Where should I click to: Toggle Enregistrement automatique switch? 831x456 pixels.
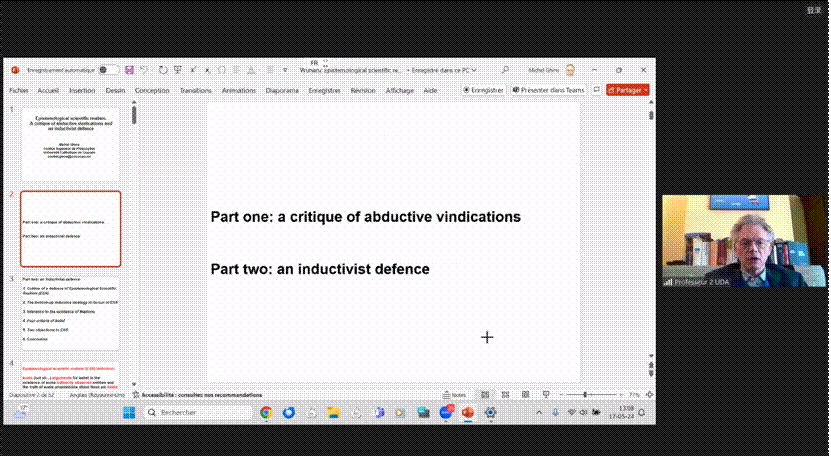108,70
